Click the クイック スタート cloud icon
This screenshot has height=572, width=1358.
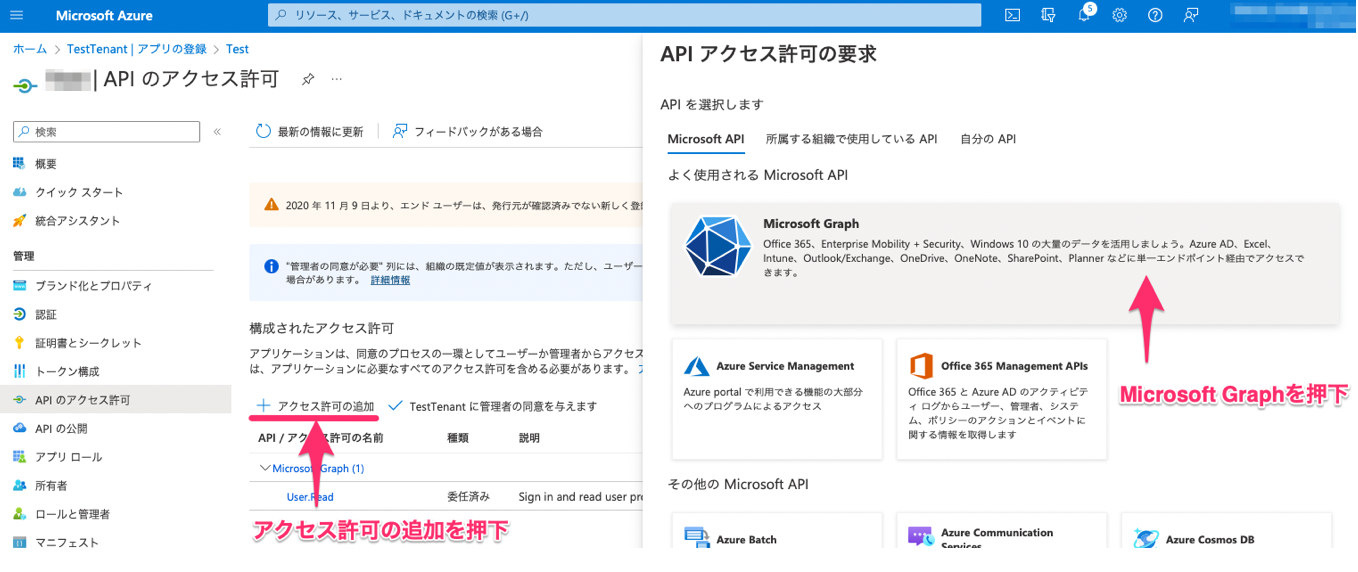19,192
